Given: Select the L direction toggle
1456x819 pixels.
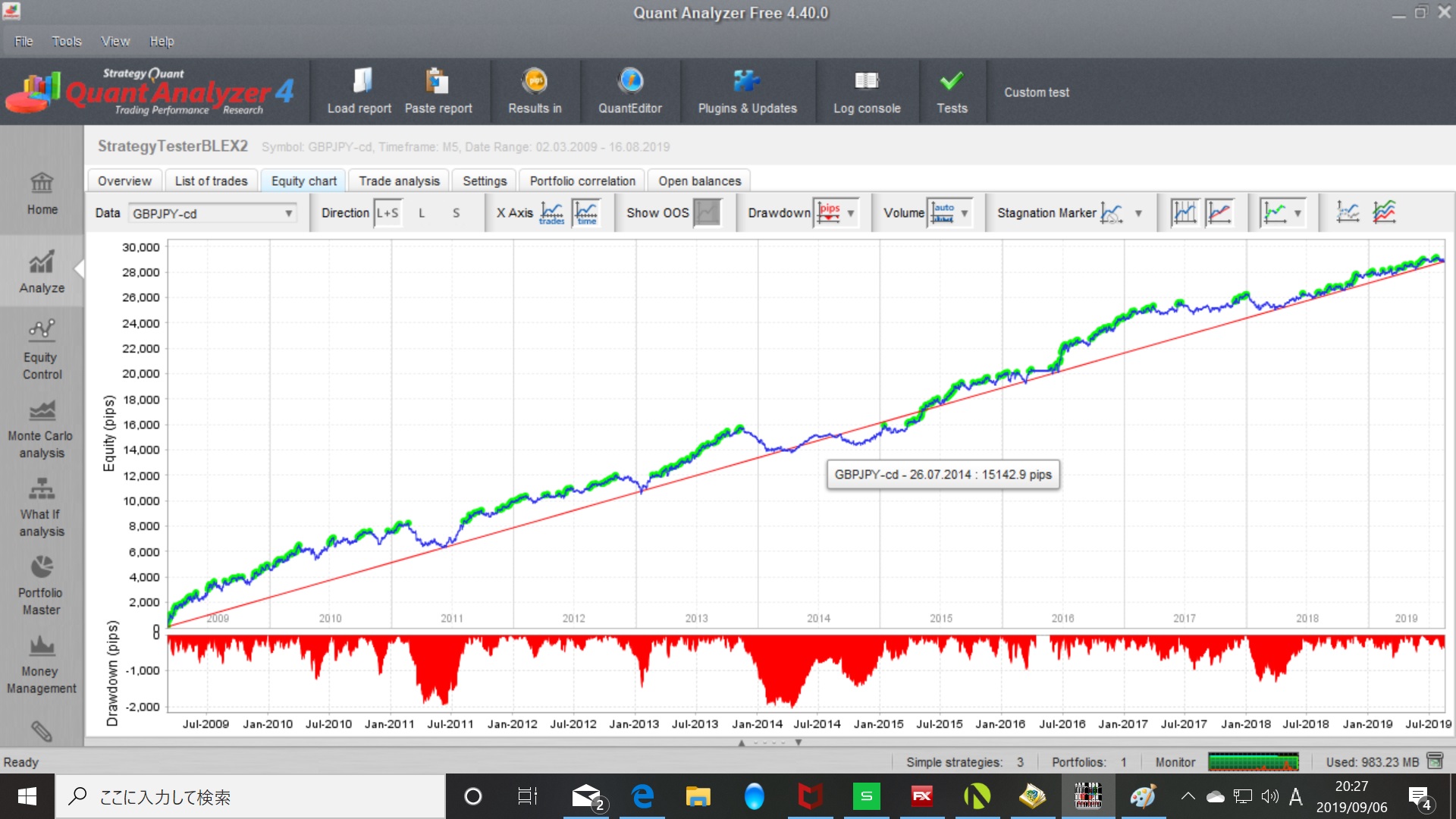Looking at the screenshot, I should coord(422,213).
